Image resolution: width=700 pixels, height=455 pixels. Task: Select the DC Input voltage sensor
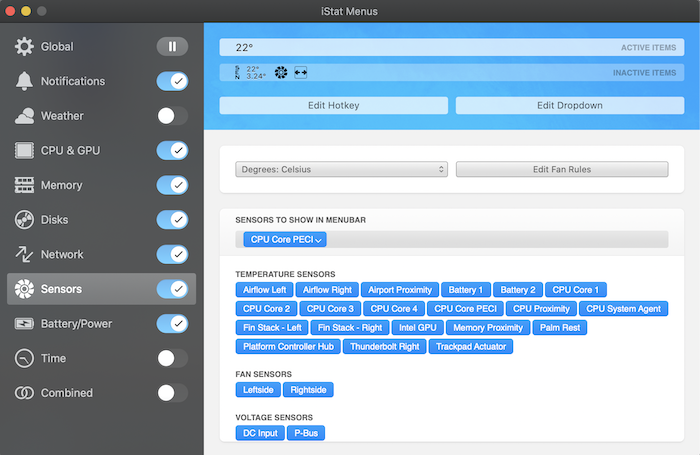[260, 433]
